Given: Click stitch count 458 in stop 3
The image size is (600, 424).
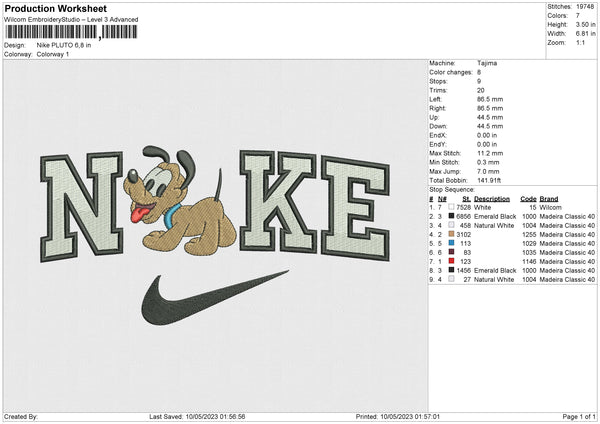Looking at the screenshot, I should pos(465,225).
